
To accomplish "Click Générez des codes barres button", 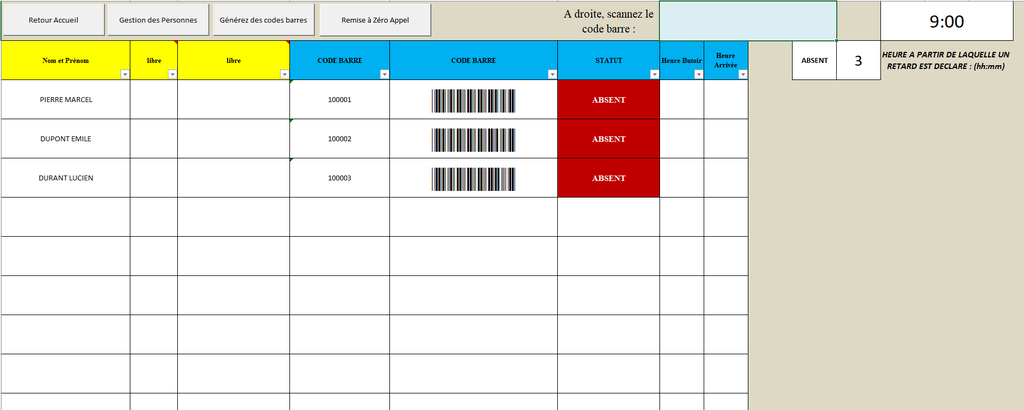I will (264, 20).
